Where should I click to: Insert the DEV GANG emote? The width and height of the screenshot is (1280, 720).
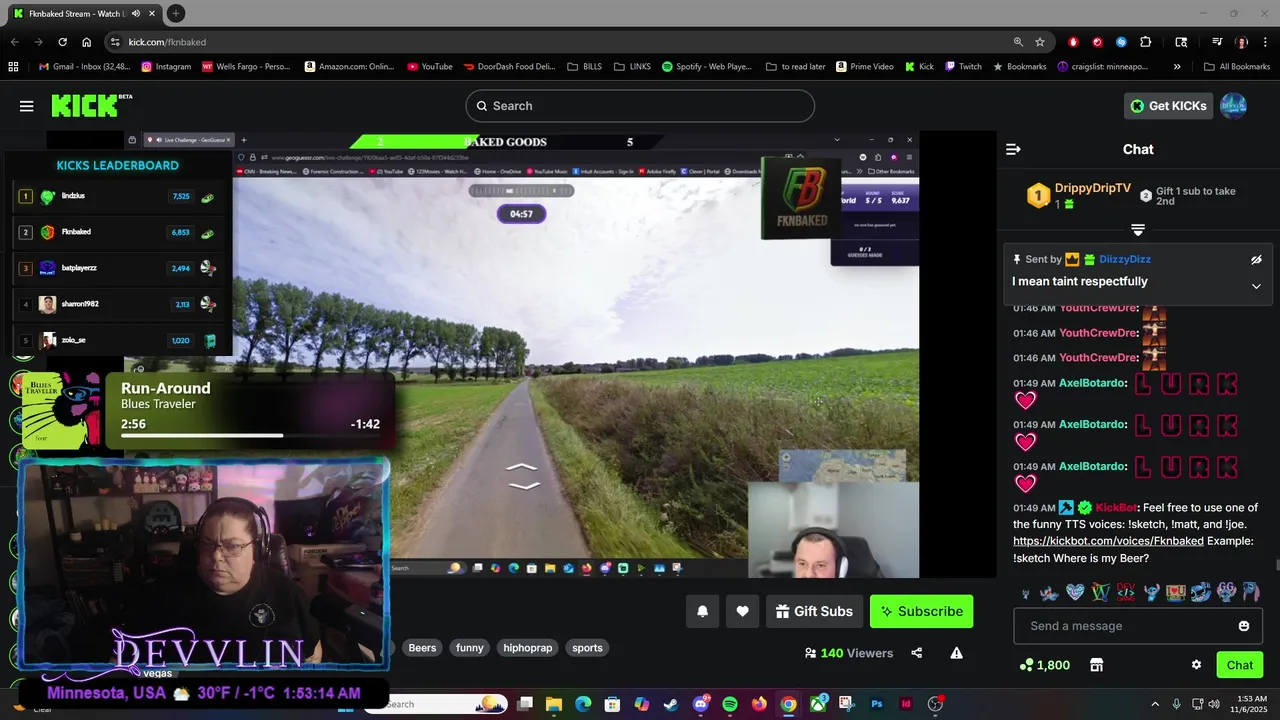pyautogui.click(x=1126, y=592)
